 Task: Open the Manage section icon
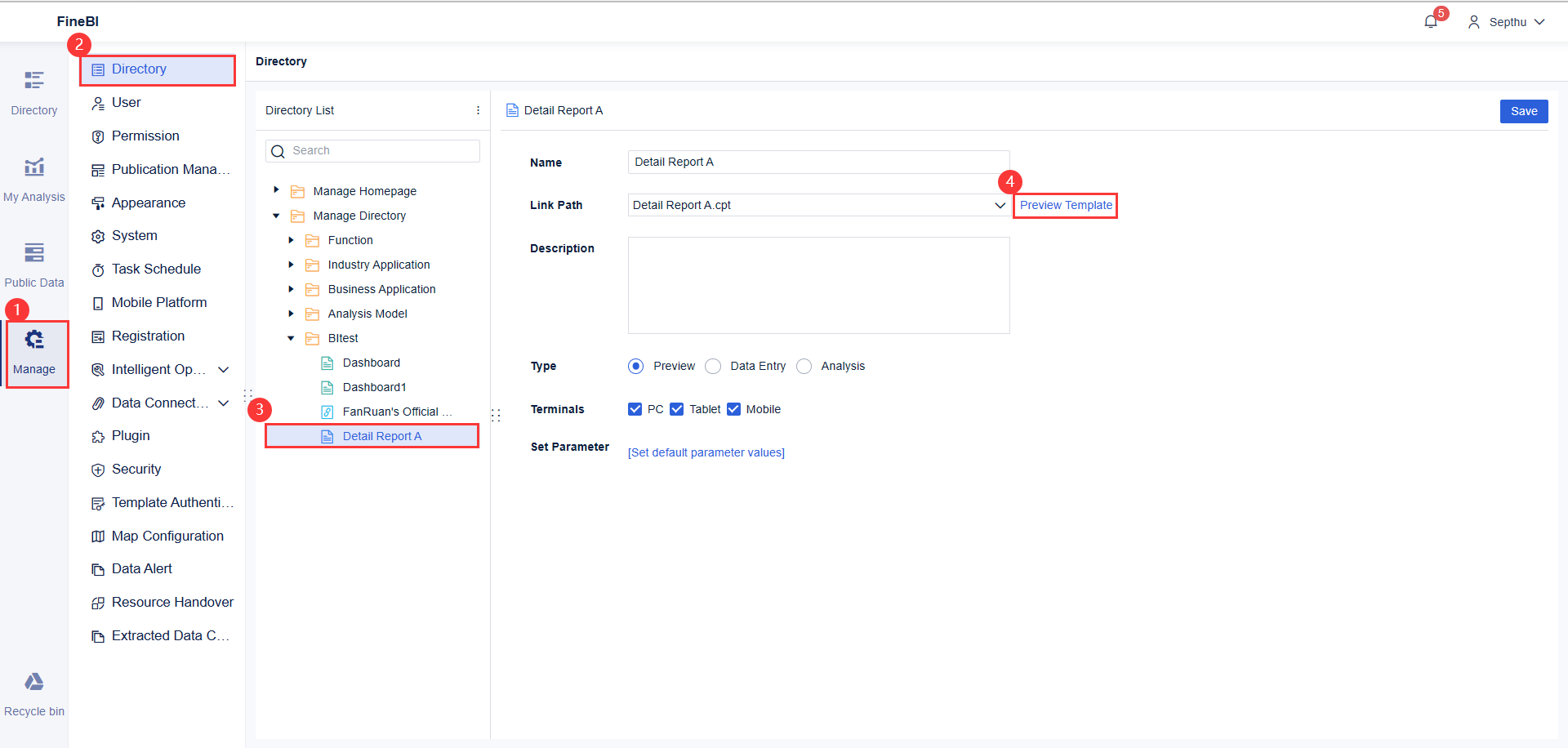click(33, 350)
